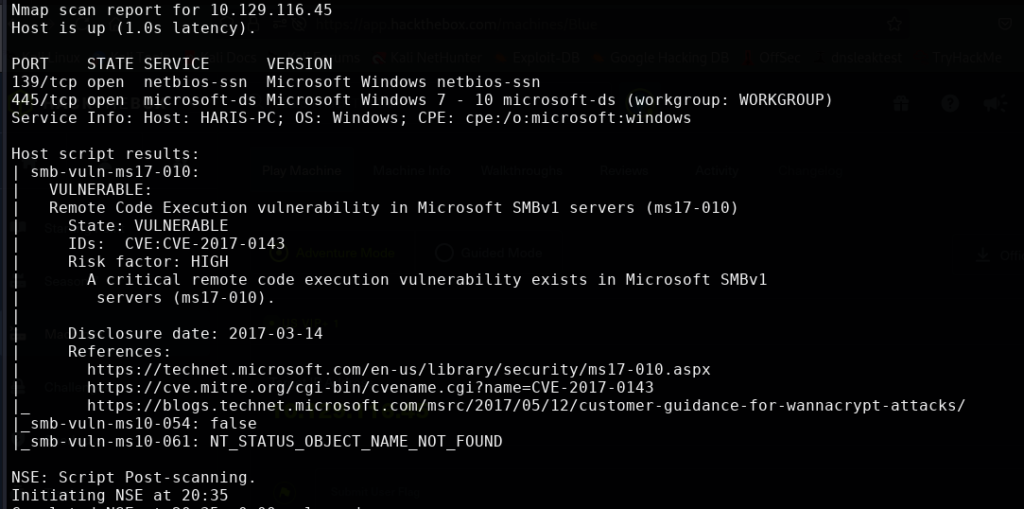The height and width of the screenshot is (509, 1024).
Task: Open the Kali NetHunter bookmark
Action: pos(428,57)
